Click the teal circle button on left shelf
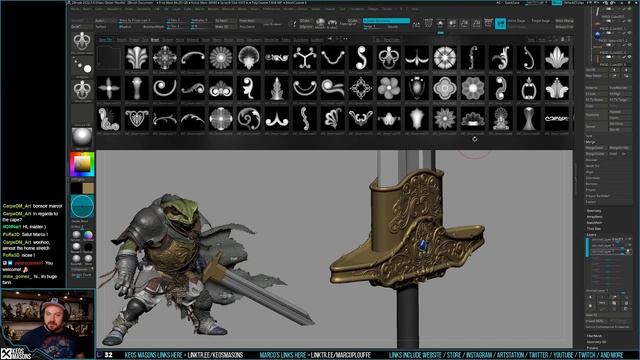The width and height of the screenshot is (640, 360). point(82,207)
